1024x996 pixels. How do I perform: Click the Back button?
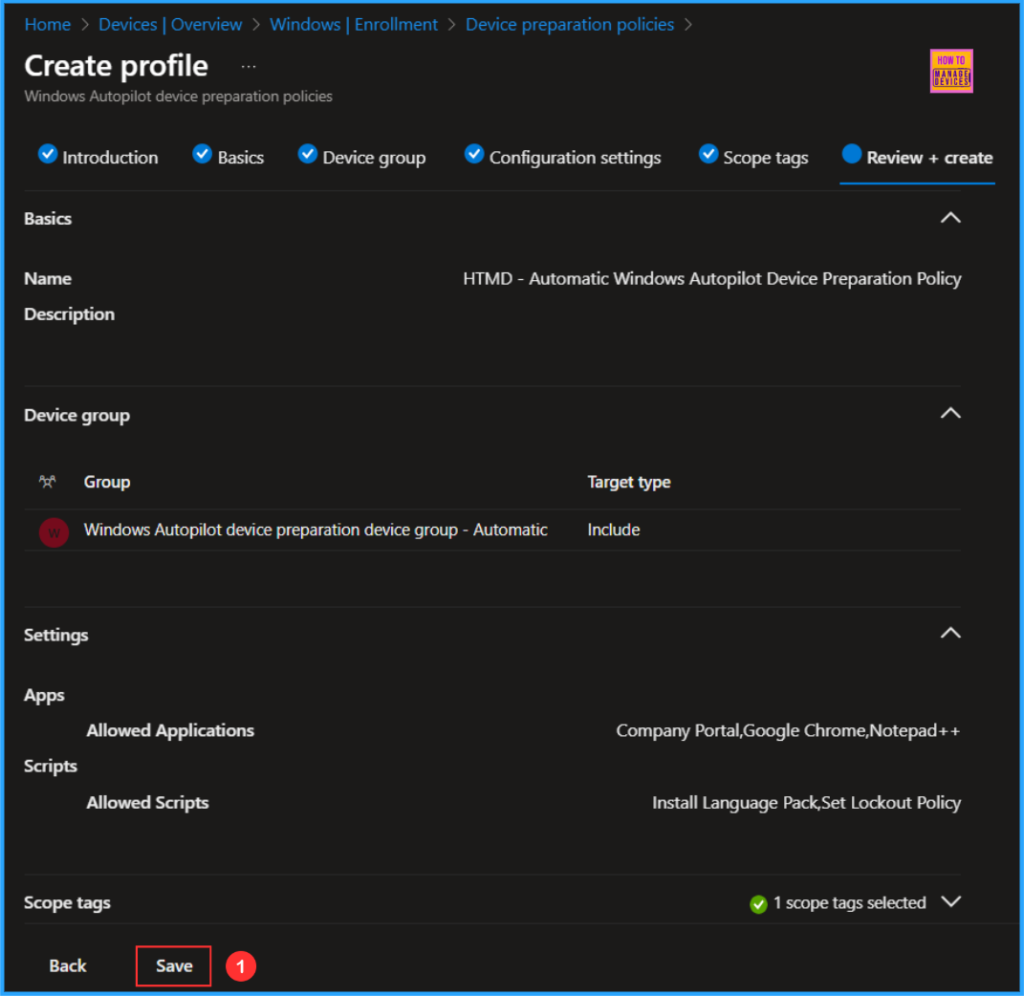point(67,965)
